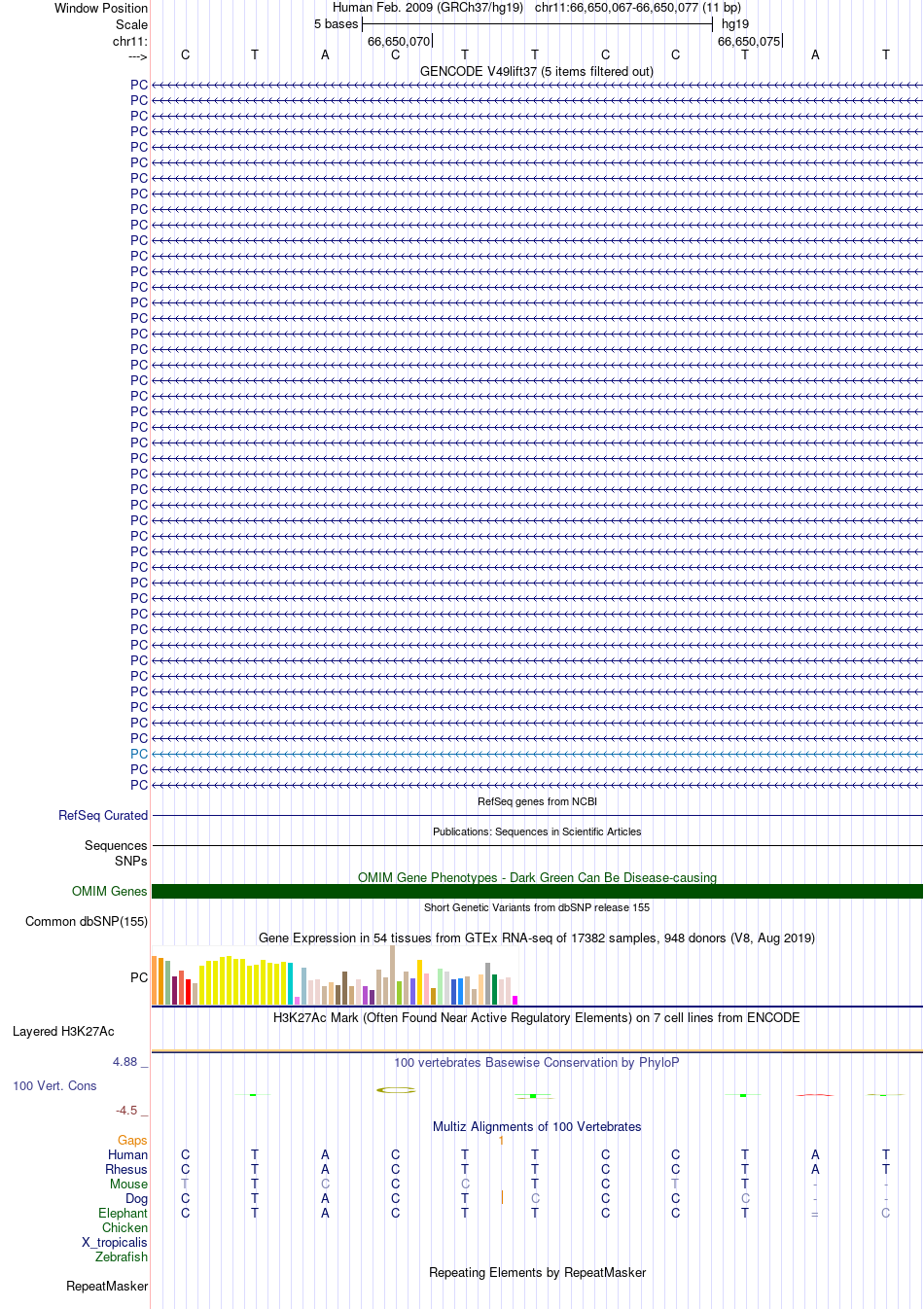Click the dark green OMIM Genes bar

click(537, 891)
